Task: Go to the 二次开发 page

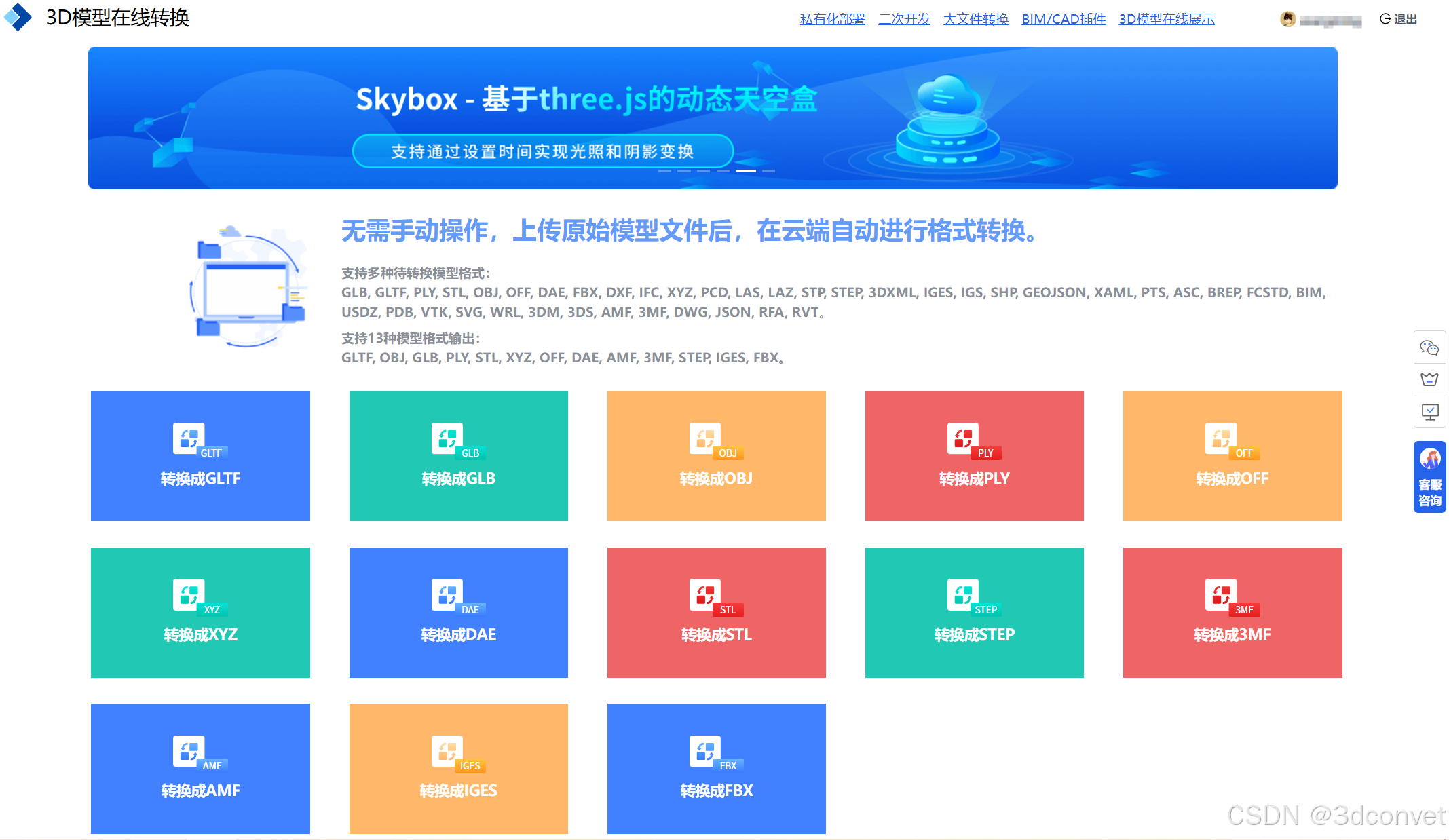Action: click(x=904, y=19)
